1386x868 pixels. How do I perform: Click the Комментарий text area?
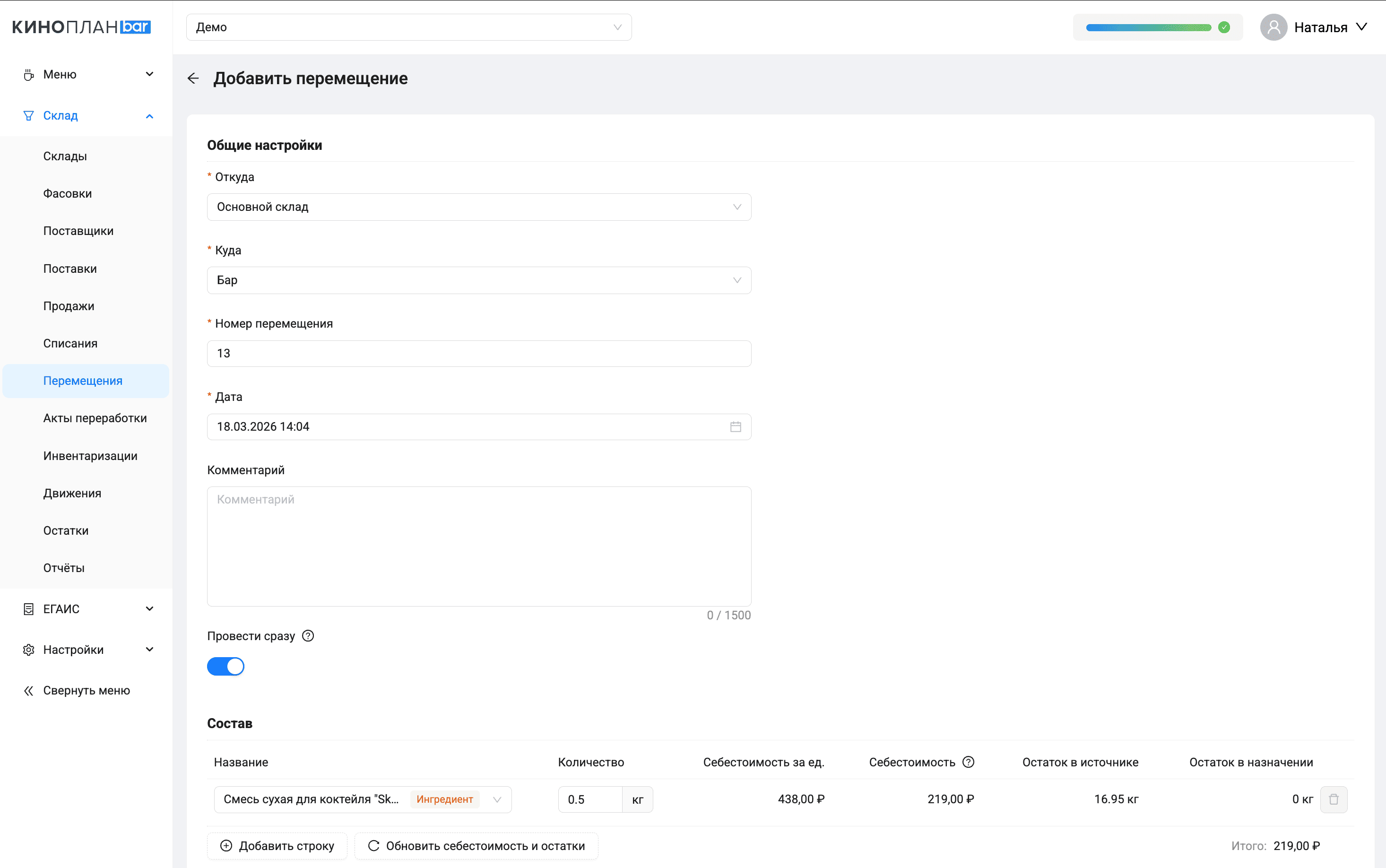click(x=479, y=546)
